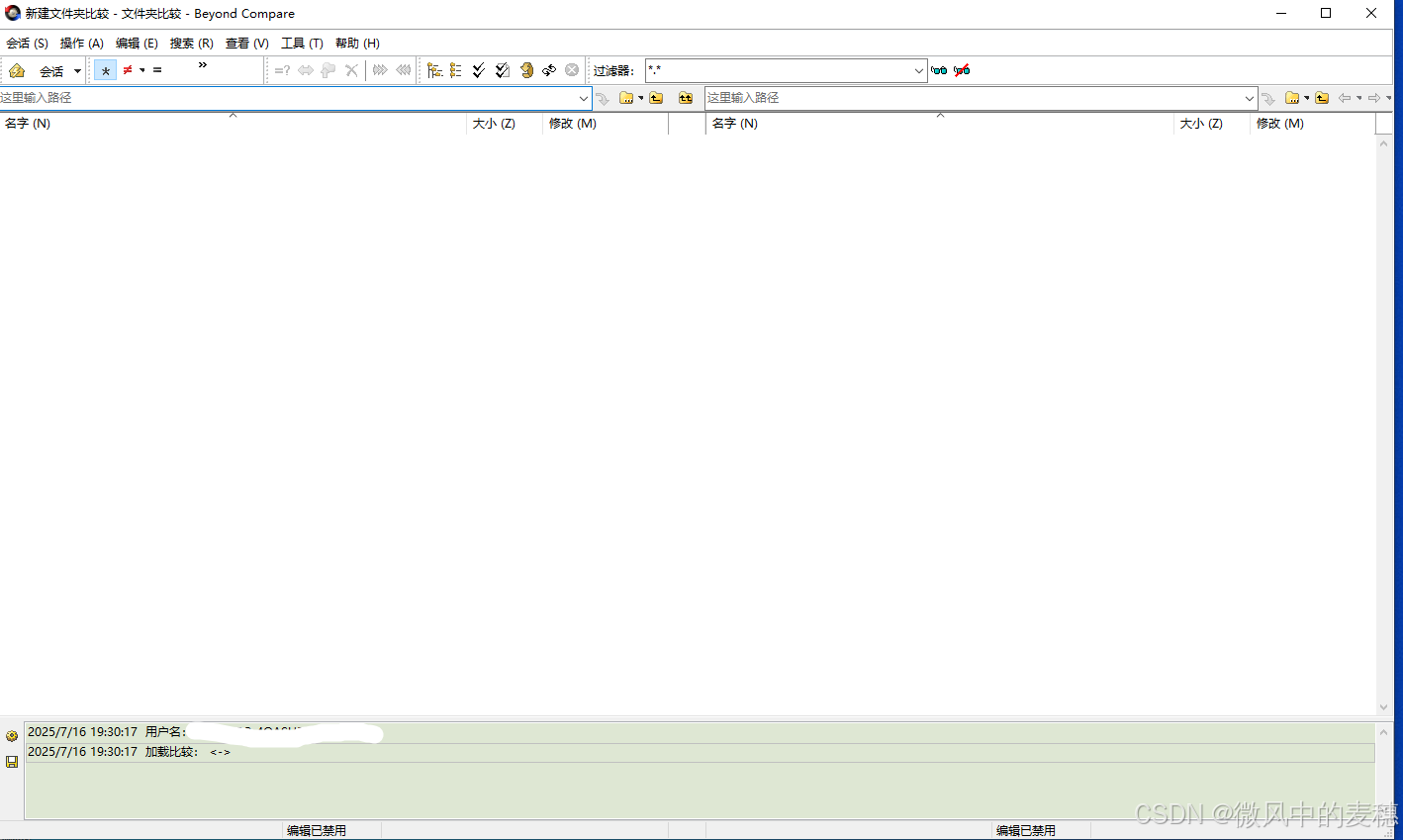Sort left pane by 大小 (Z) column
Image resolution: width=1403 pixels, height=840 pixels.
505,124
